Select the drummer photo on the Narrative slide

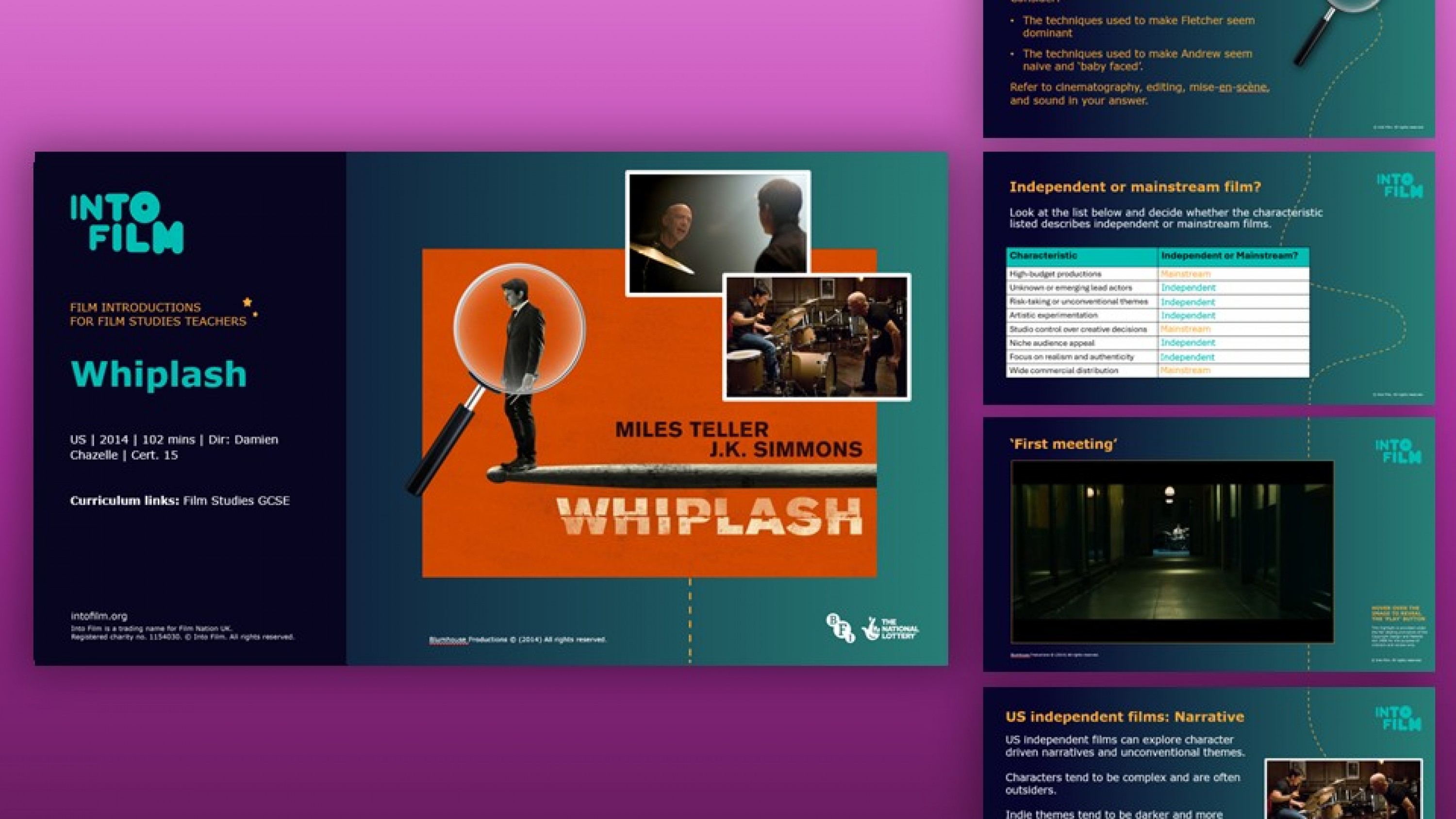click(x=1343, y=789)
